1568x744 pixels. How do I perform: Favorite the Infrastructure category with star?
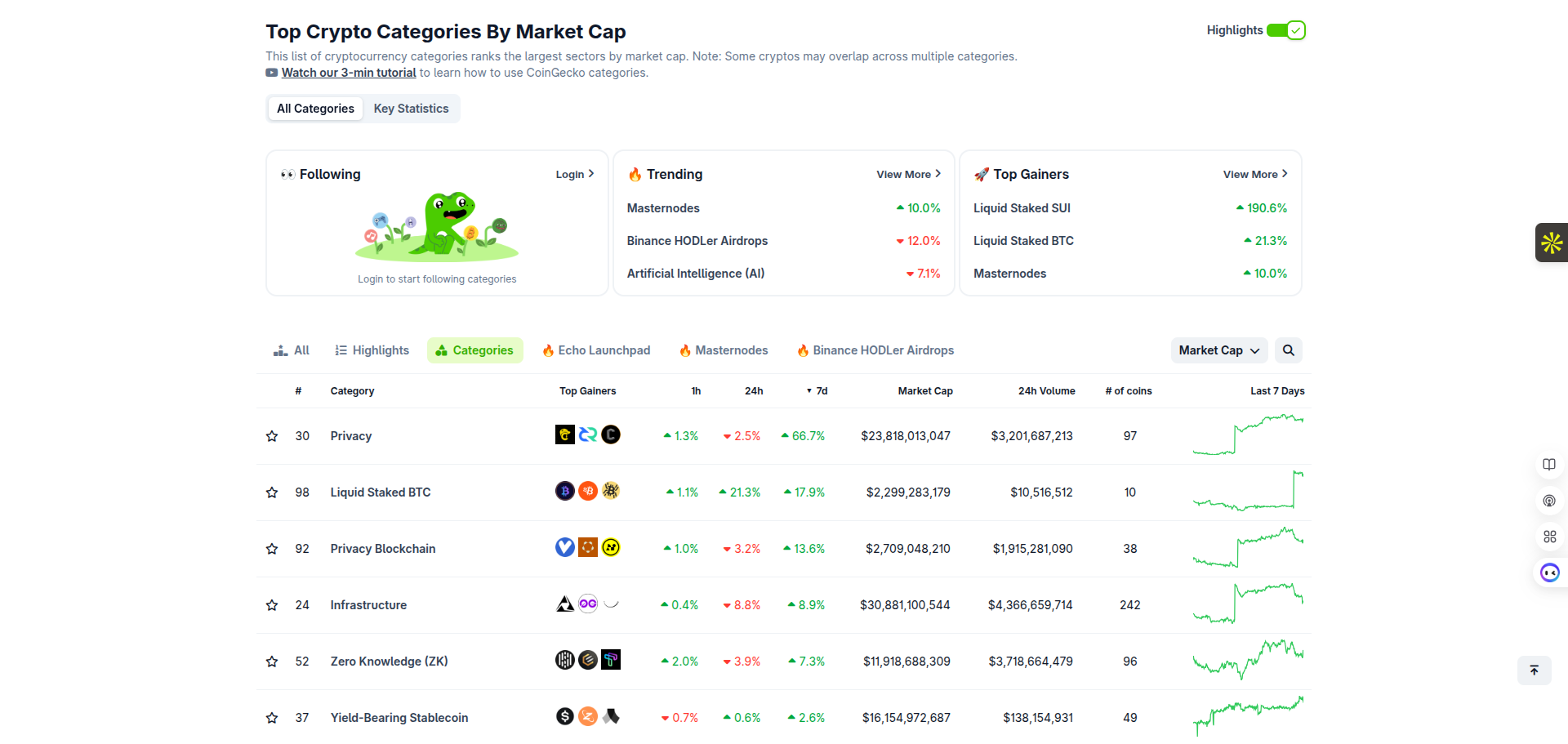272,605
